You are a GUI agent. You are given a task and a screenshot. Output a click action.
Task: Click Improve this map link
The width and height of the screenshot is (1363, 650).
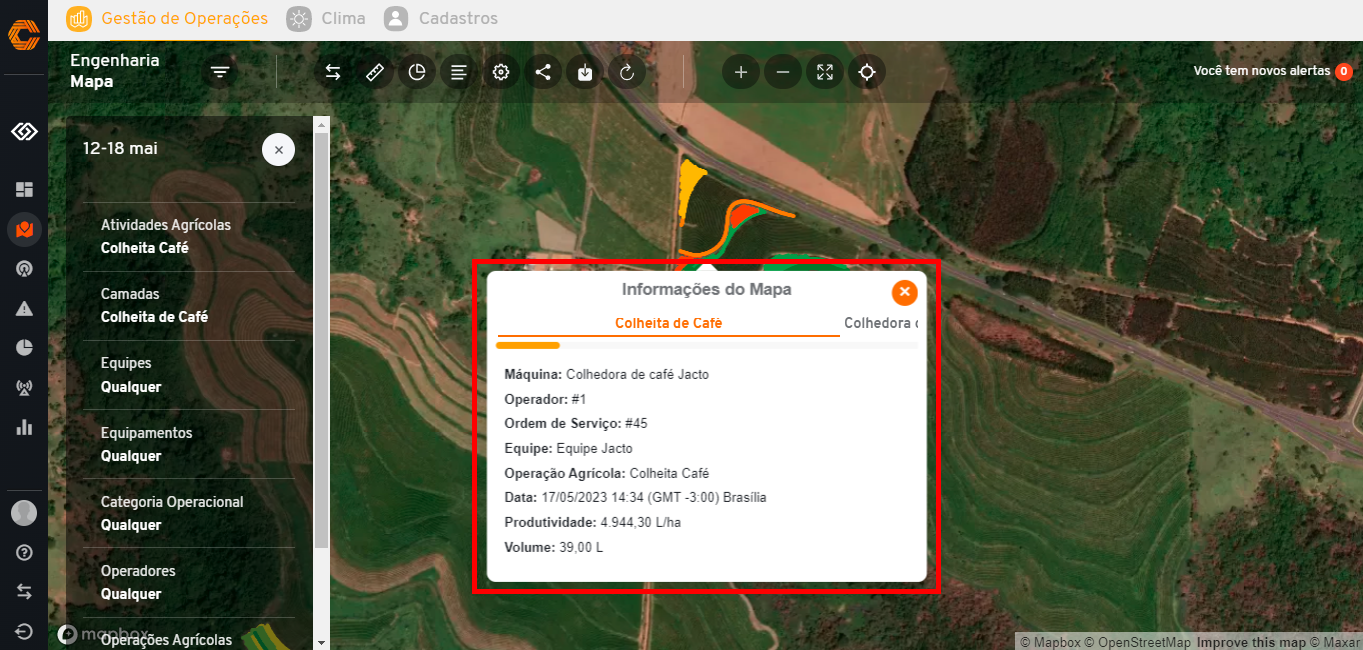(1251, 642)
